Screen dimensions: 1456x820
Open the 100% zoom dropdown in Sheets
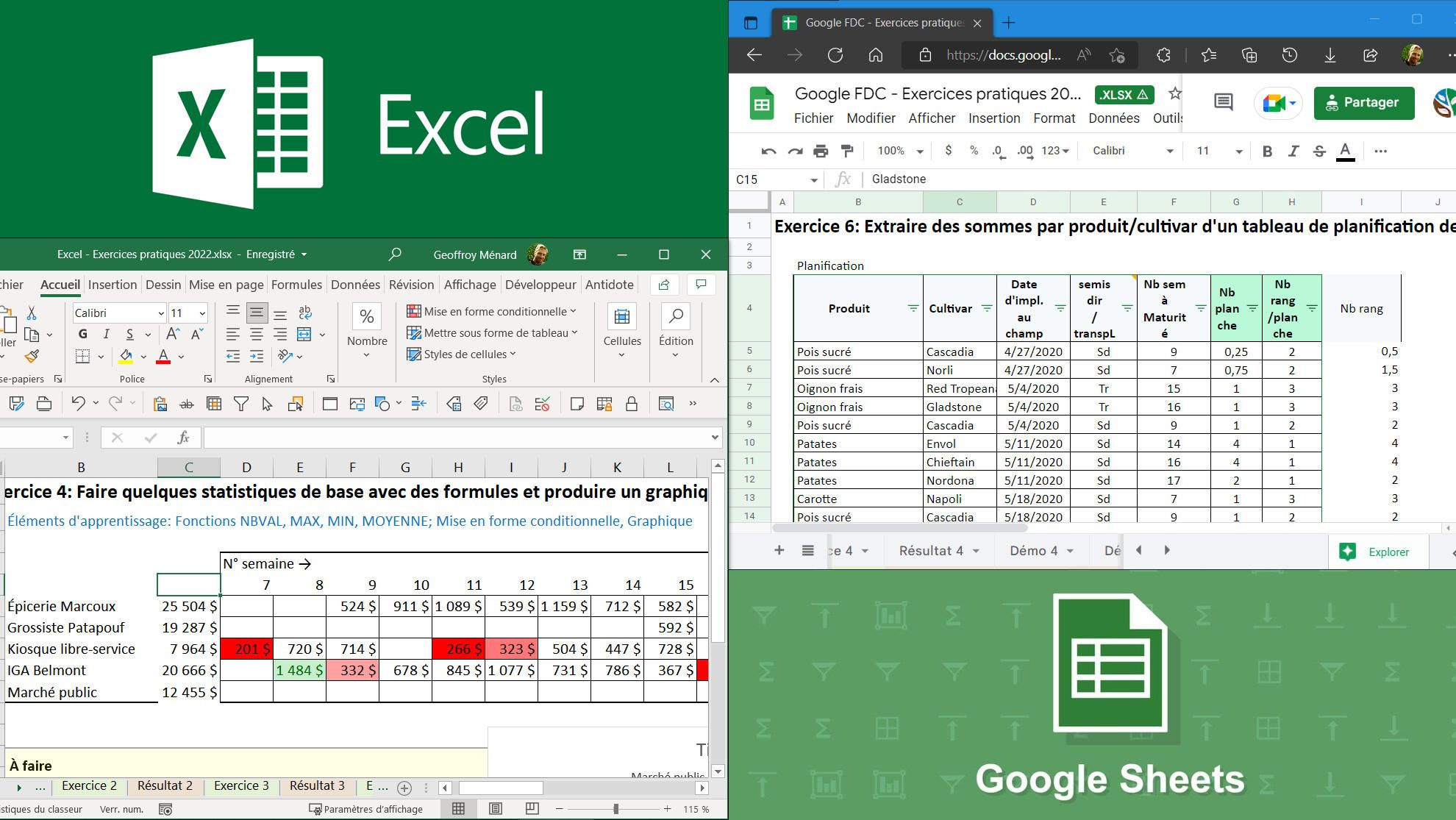[x=900, y=151]
